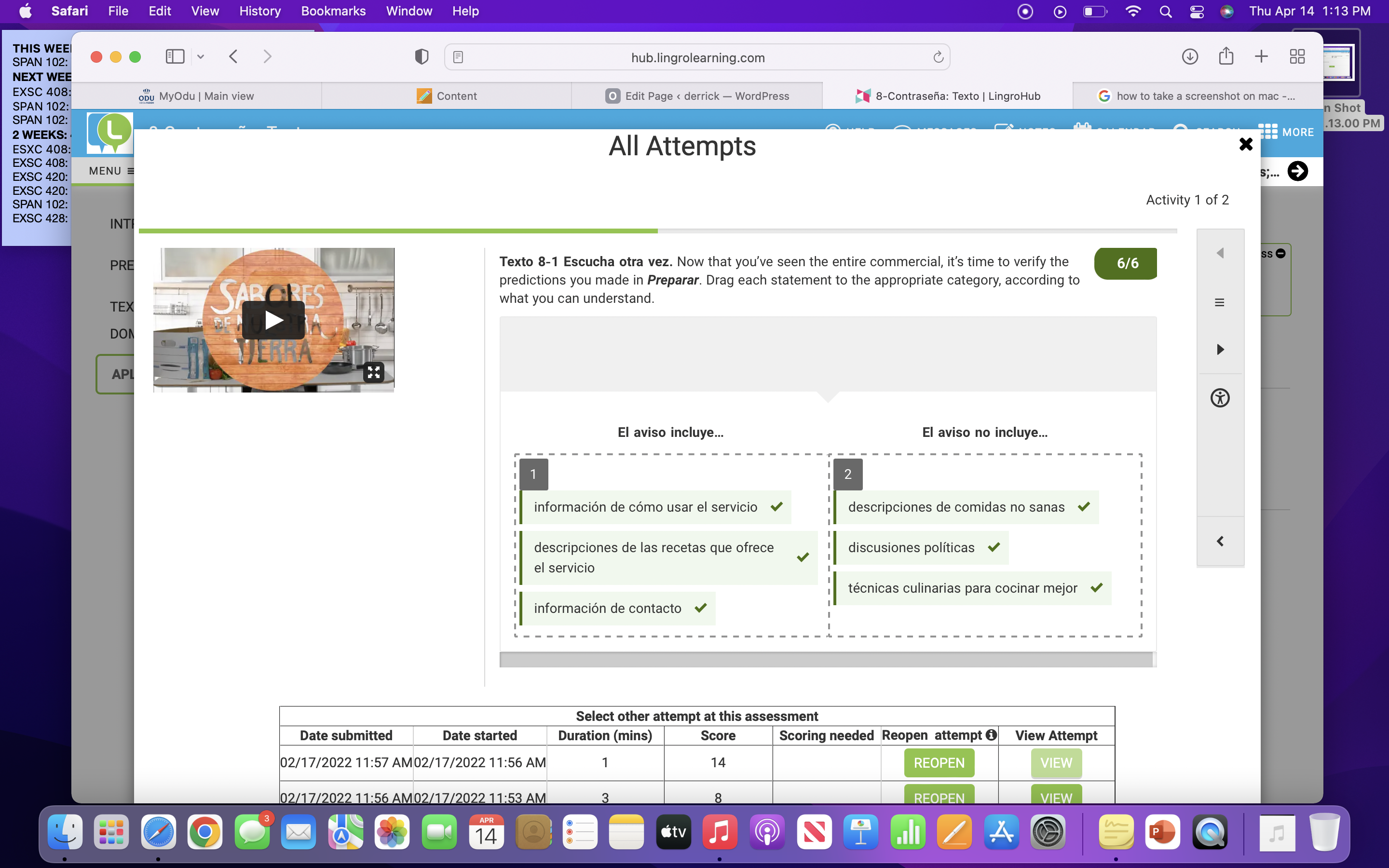1389x868 pixels.
Task: Show Reader view icon in address bar
Action: [x=458, y=57]
